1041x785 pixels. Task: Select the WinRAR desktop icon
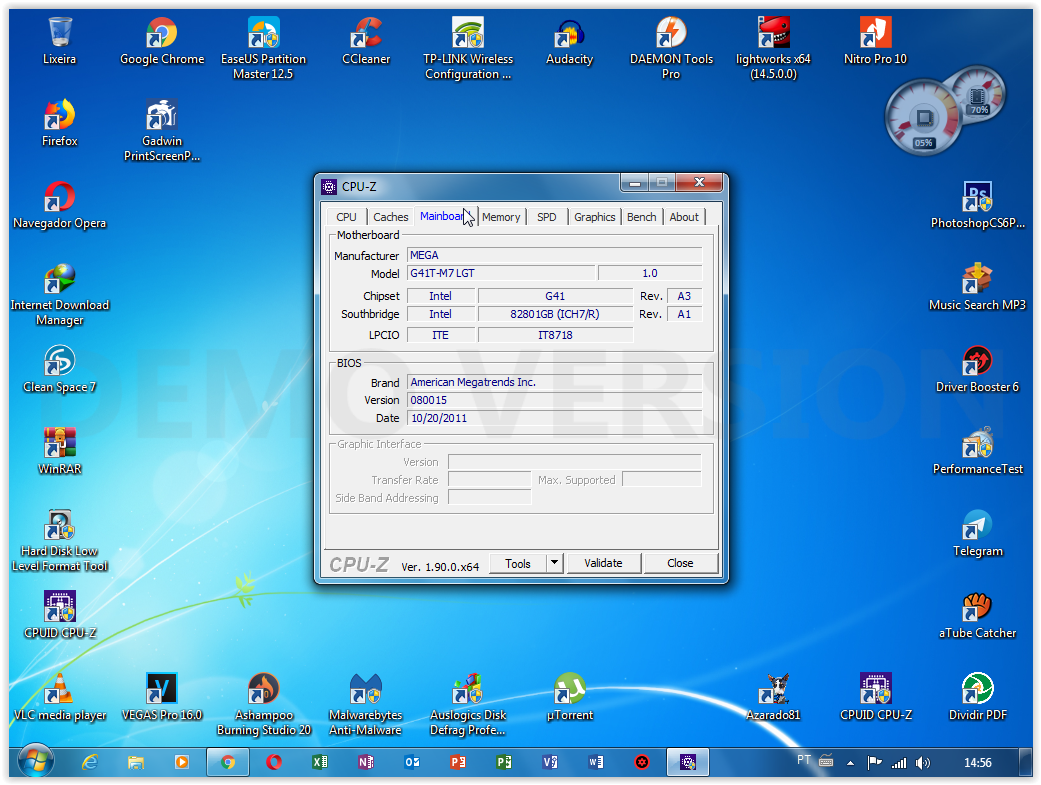(59, 452)
